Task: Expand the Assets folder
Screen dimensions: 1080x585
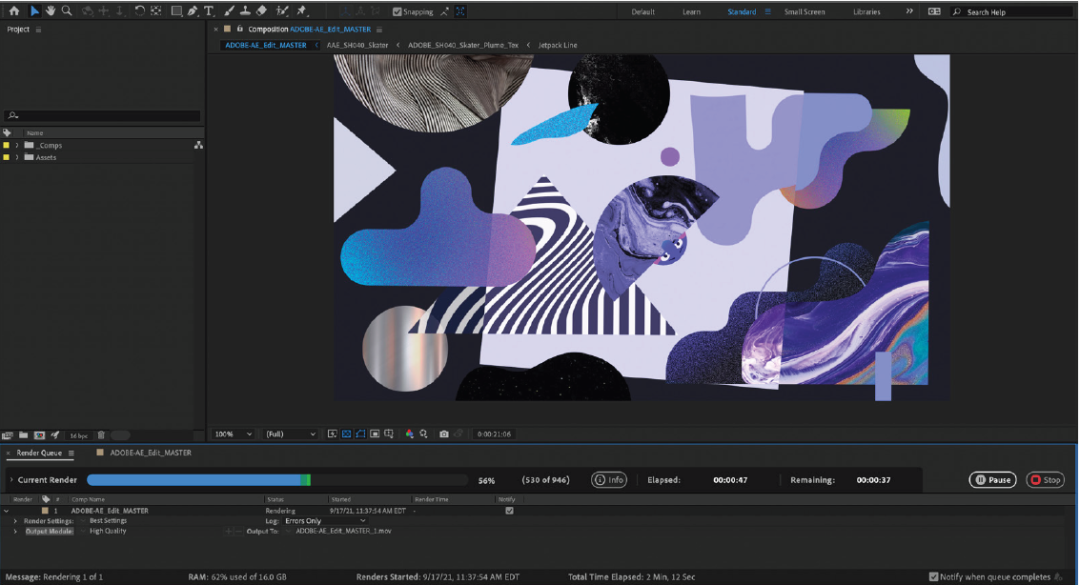Action: 17,157
